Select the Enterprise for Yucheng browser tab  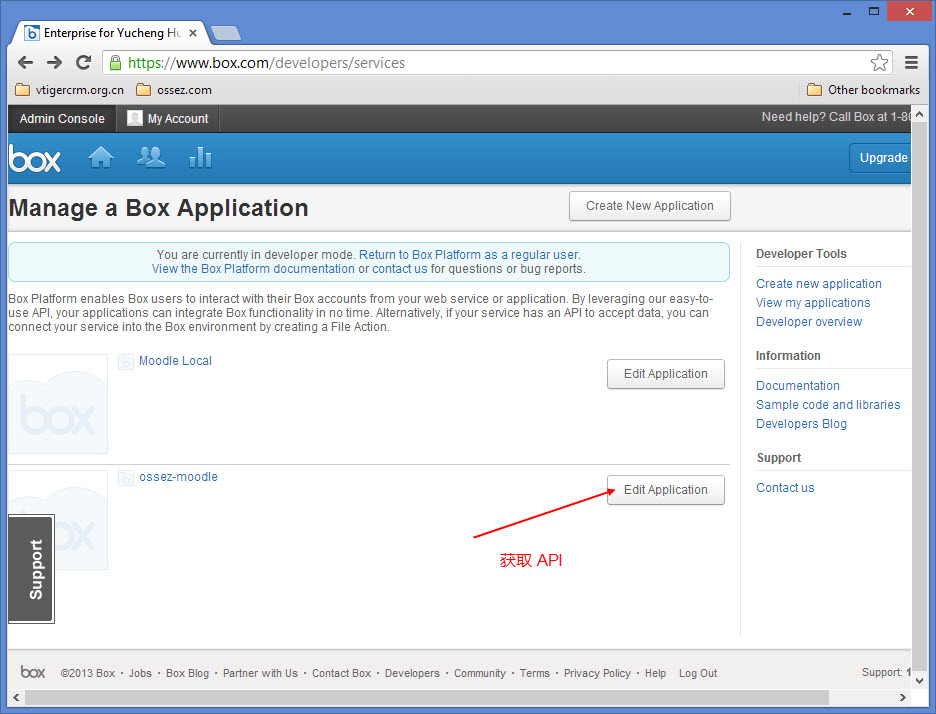(x=109, y=33)
